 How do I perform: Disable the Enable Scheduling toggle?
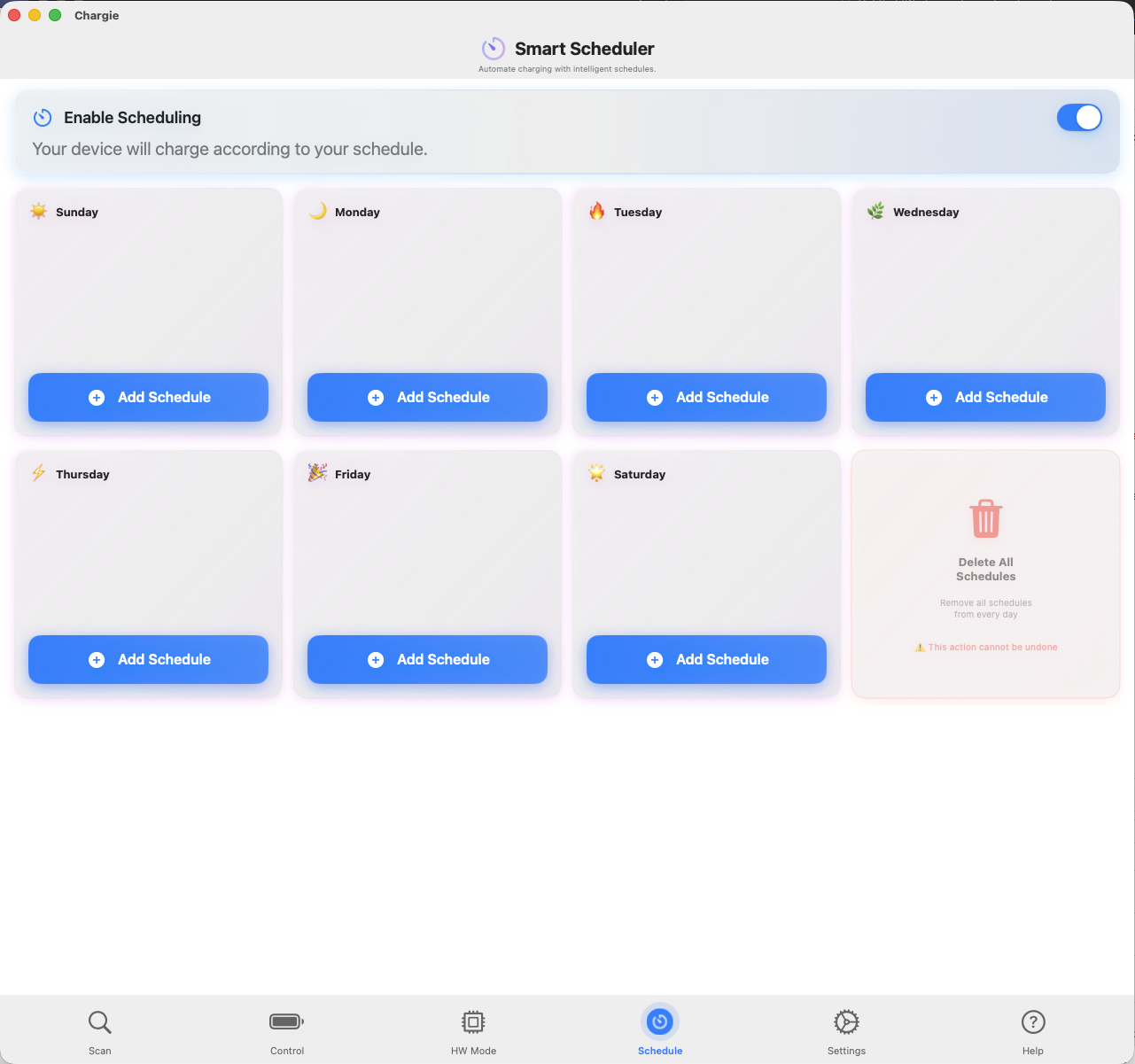1079,117
